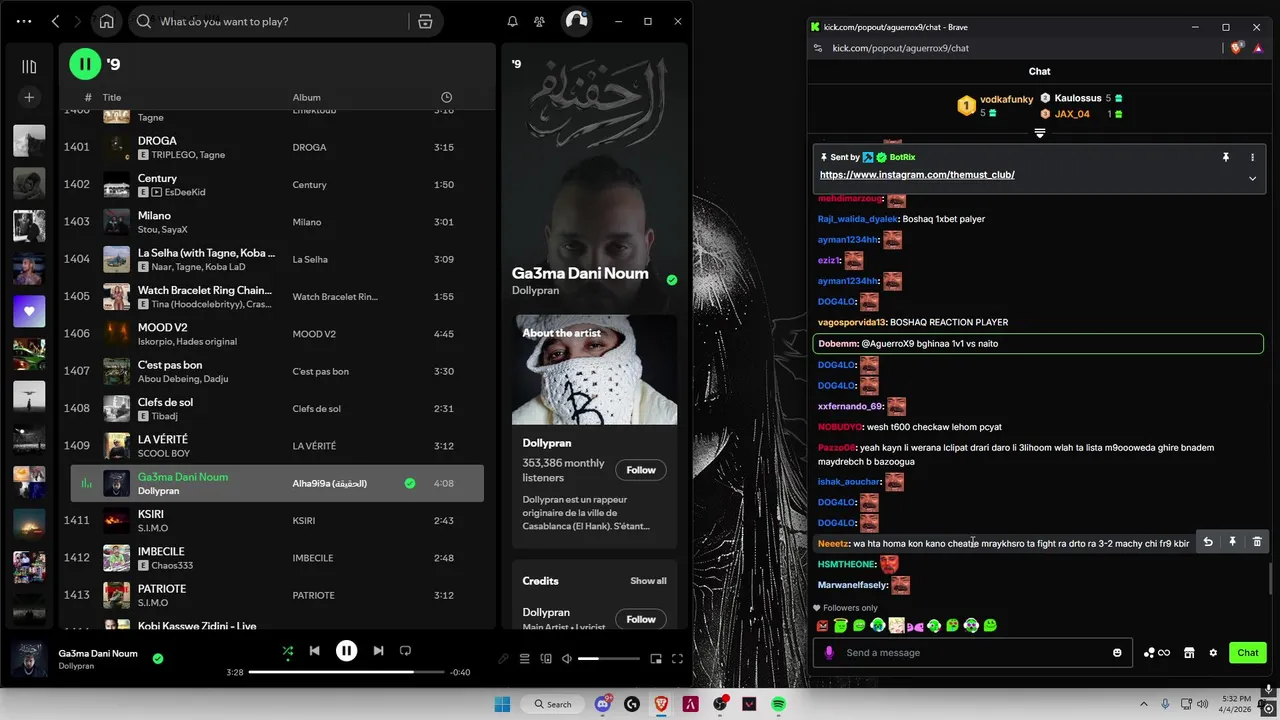Pause playlist with green header button

[85, 64]
